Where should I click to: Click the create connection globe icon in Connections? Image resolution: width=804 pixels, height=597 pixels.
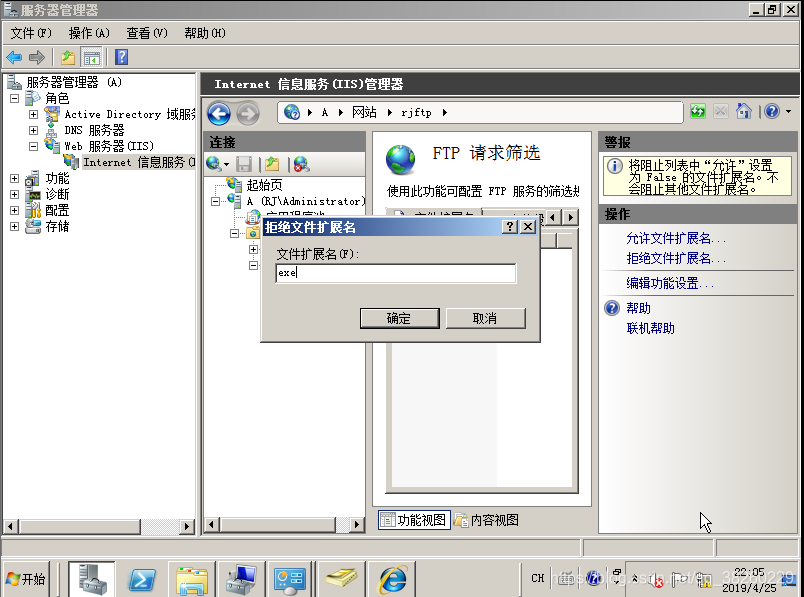click(x=213, y=164)
